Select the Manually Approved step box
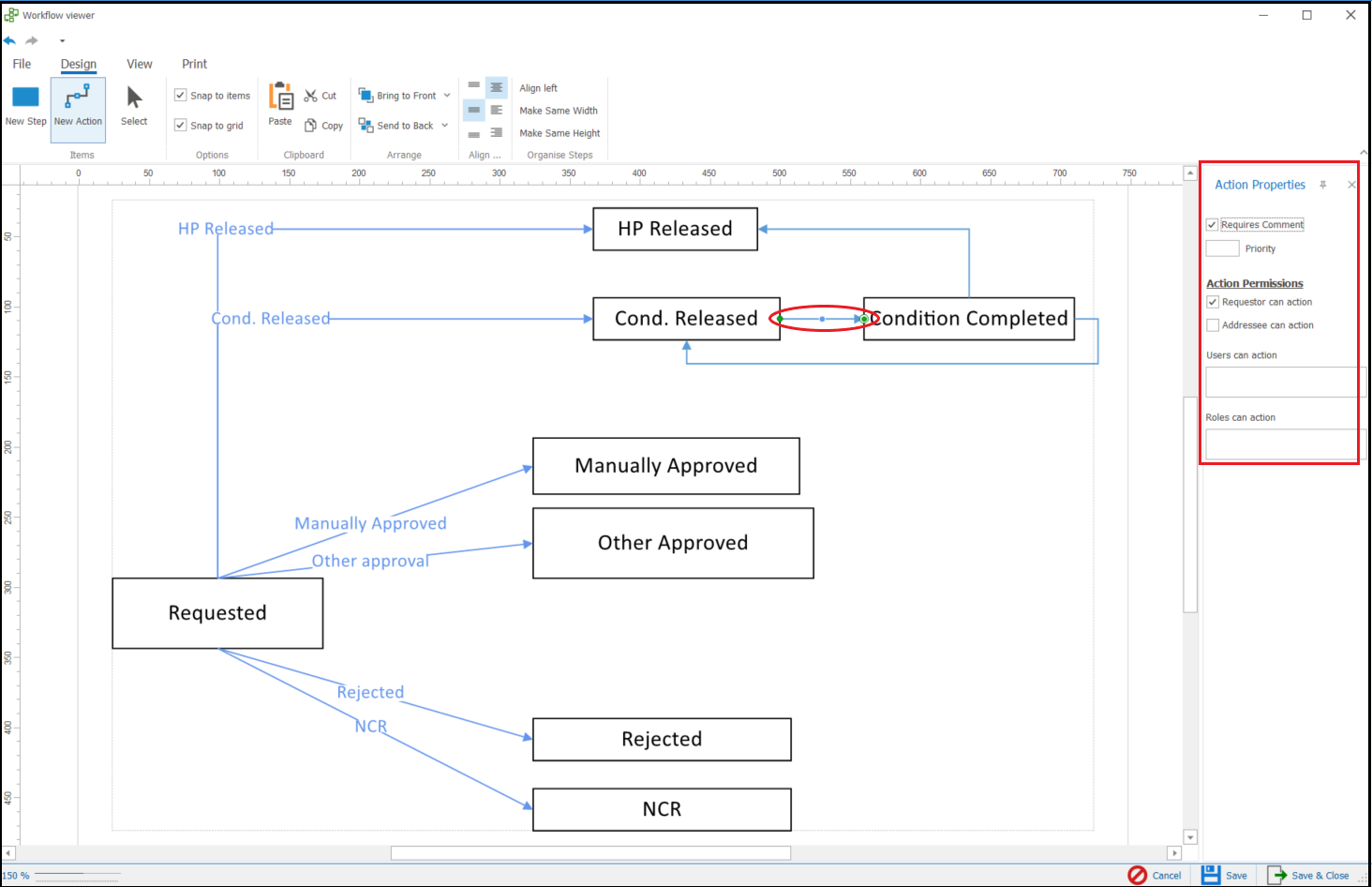 [666, 466]
